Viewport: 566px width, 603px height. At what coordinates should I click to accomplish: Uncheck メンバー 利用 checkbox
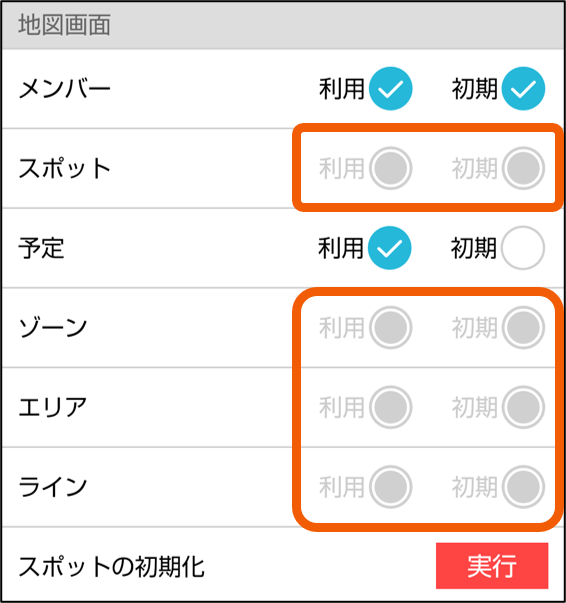[x=390, y=88]
